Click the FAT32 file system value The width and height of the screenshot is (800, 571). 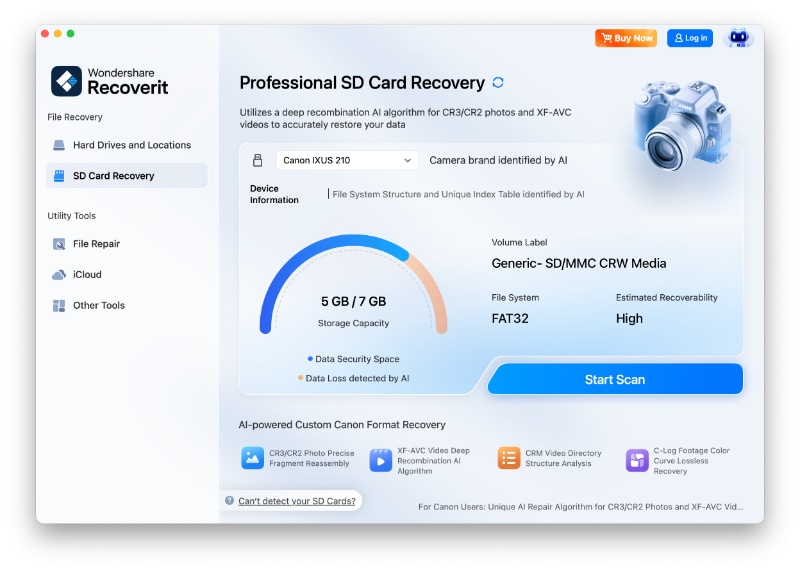pos(510,319)
